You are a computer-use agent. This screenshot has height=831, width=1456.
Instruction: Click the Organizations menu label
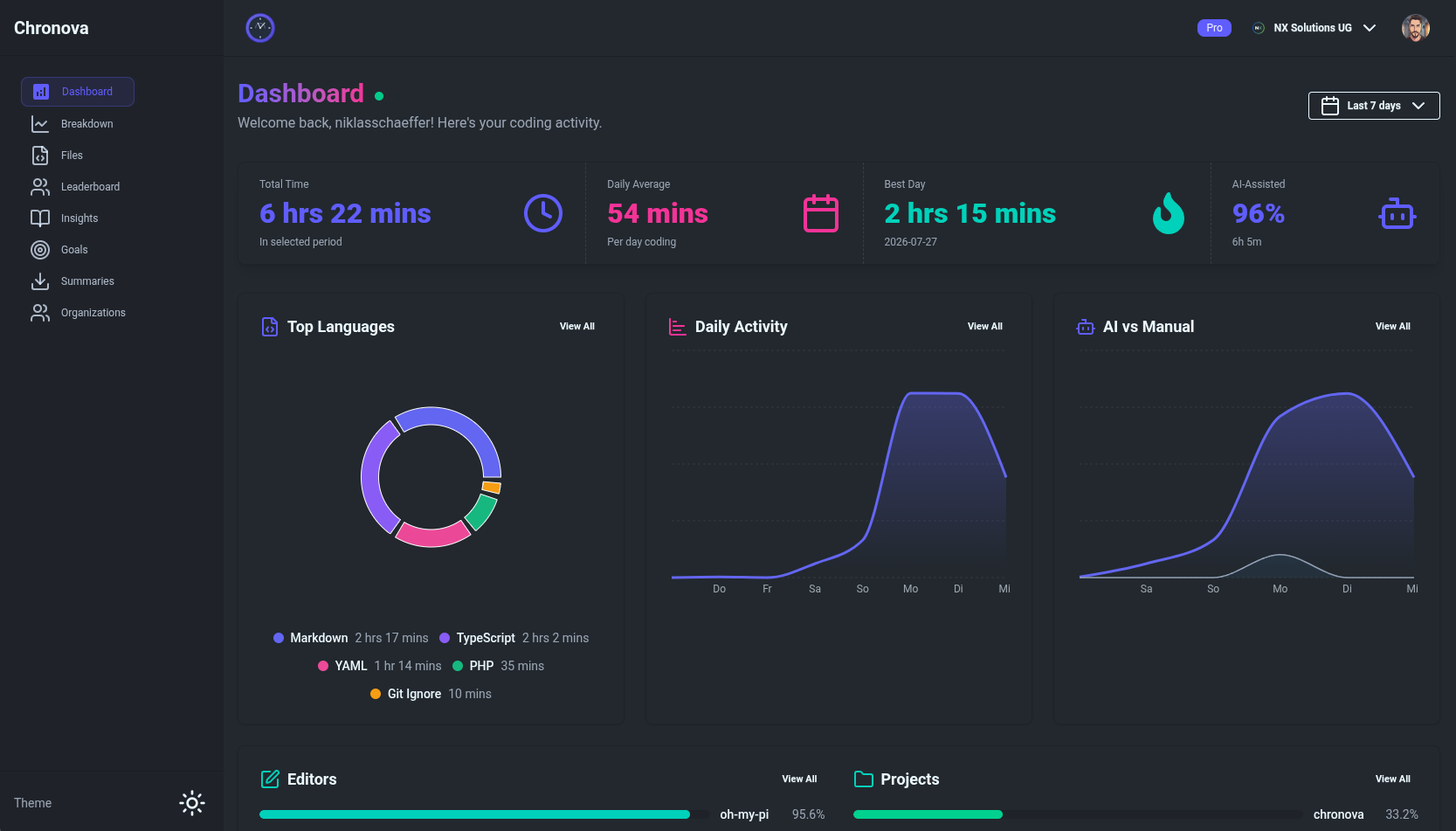(x=93, y=313)
